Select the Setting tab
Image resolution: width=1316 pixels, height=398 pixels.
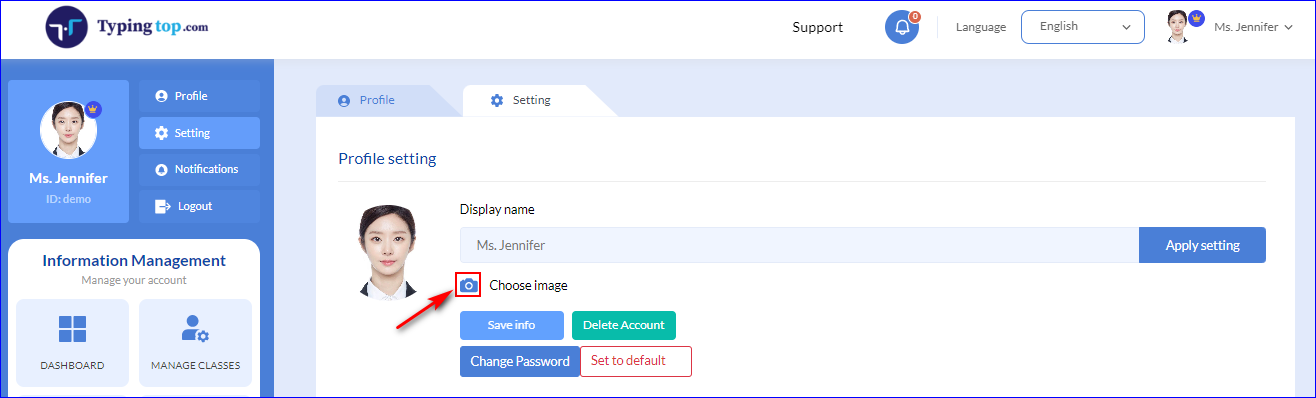click(532, 101)
